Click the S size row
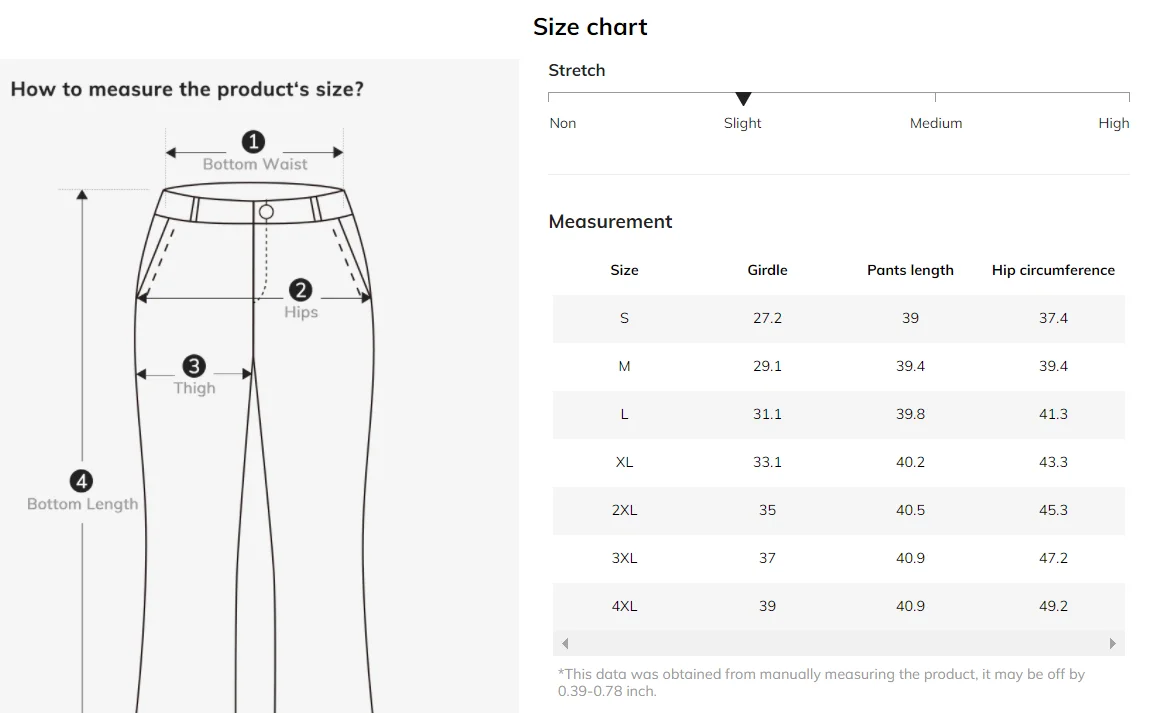 838,318
